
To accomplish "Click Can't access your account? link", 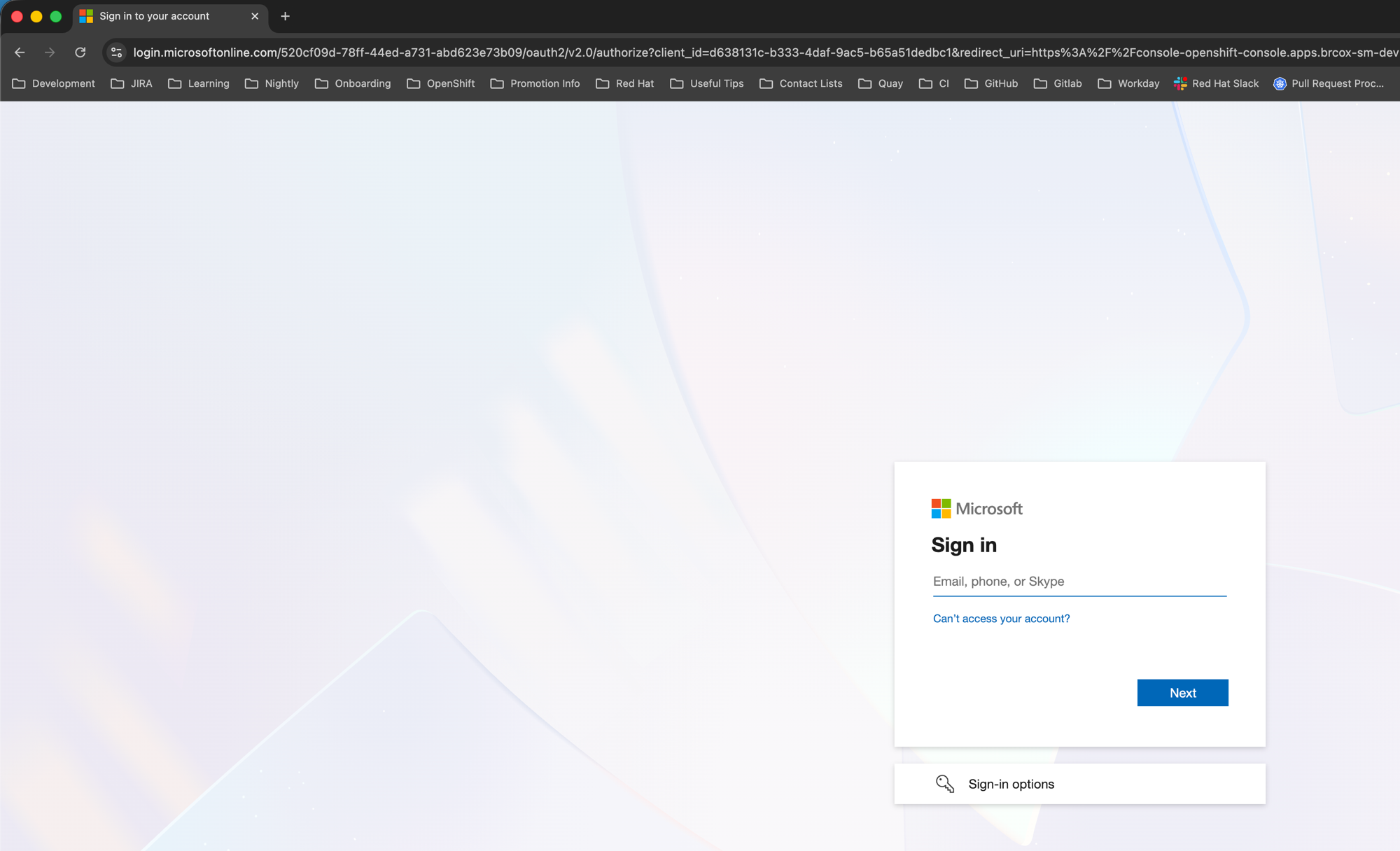I will 1001,619.
